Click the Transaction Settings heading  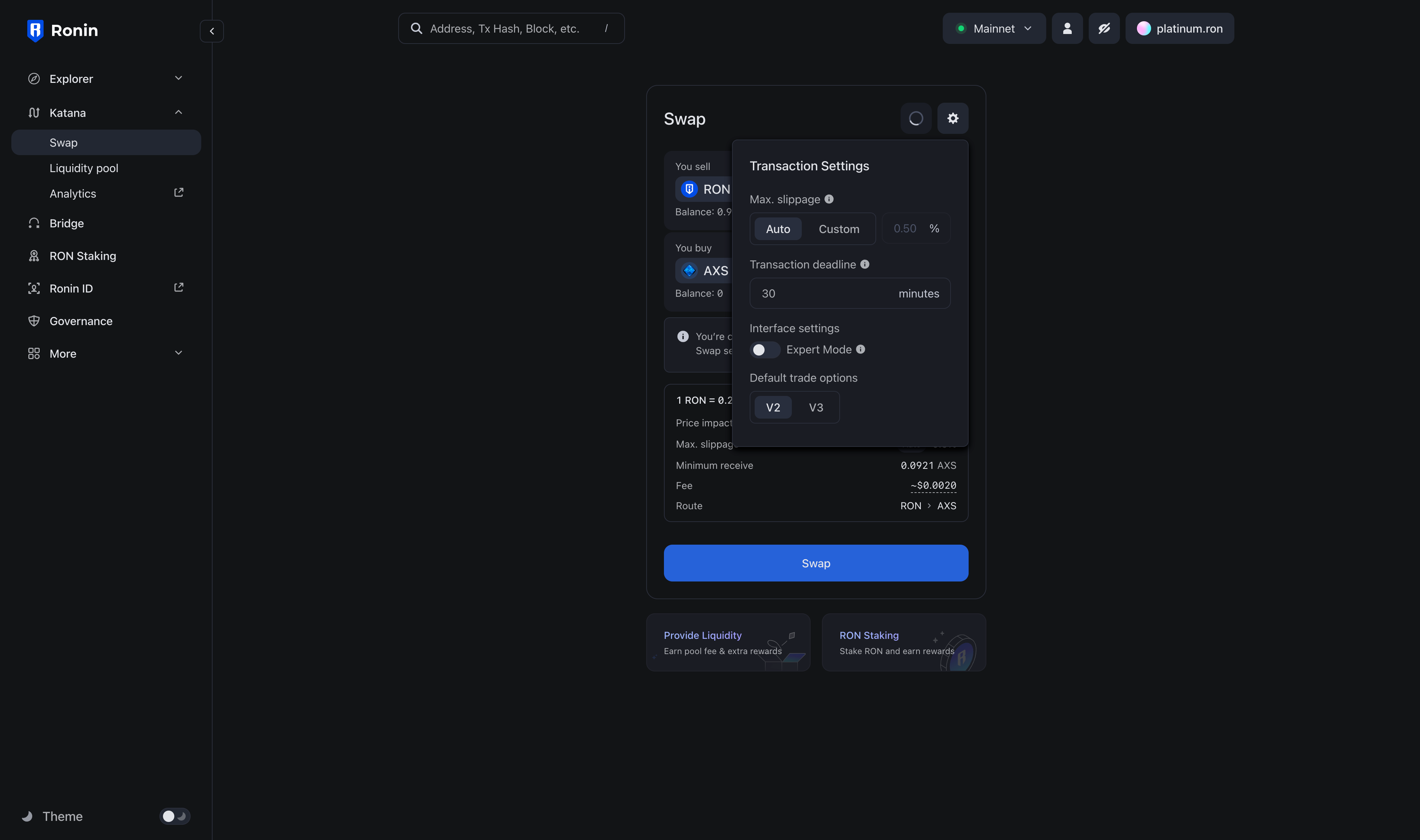point(809,166)
